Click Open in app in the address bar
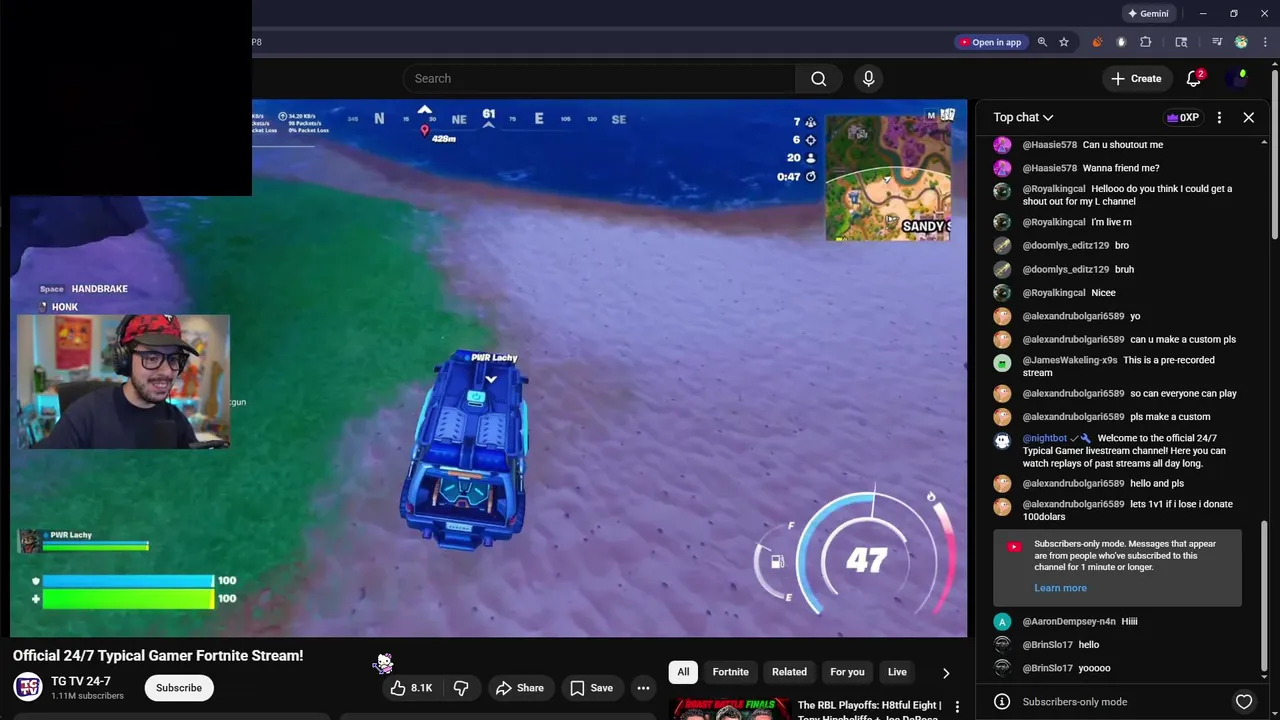Image resolution: width=1280 pixels, height=720 pixels. click(990, 42)
